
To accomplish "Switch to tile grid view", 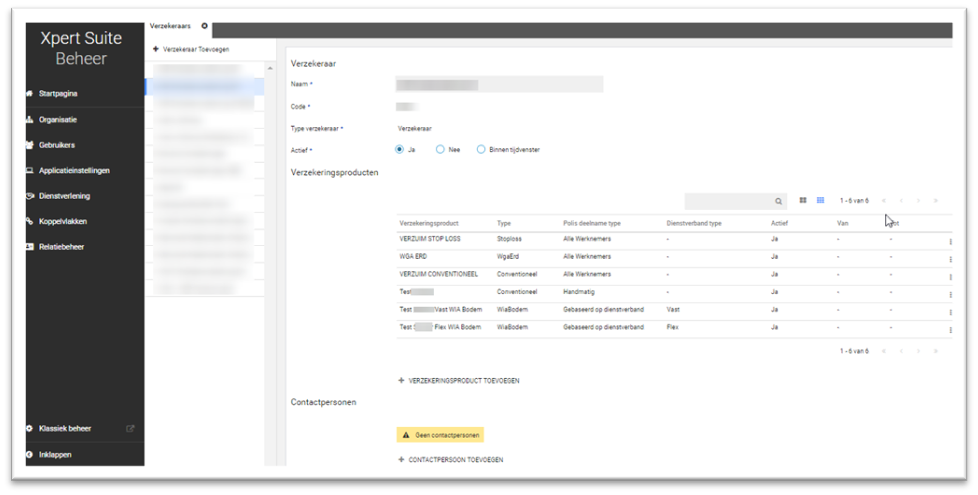I will (803, 201).
